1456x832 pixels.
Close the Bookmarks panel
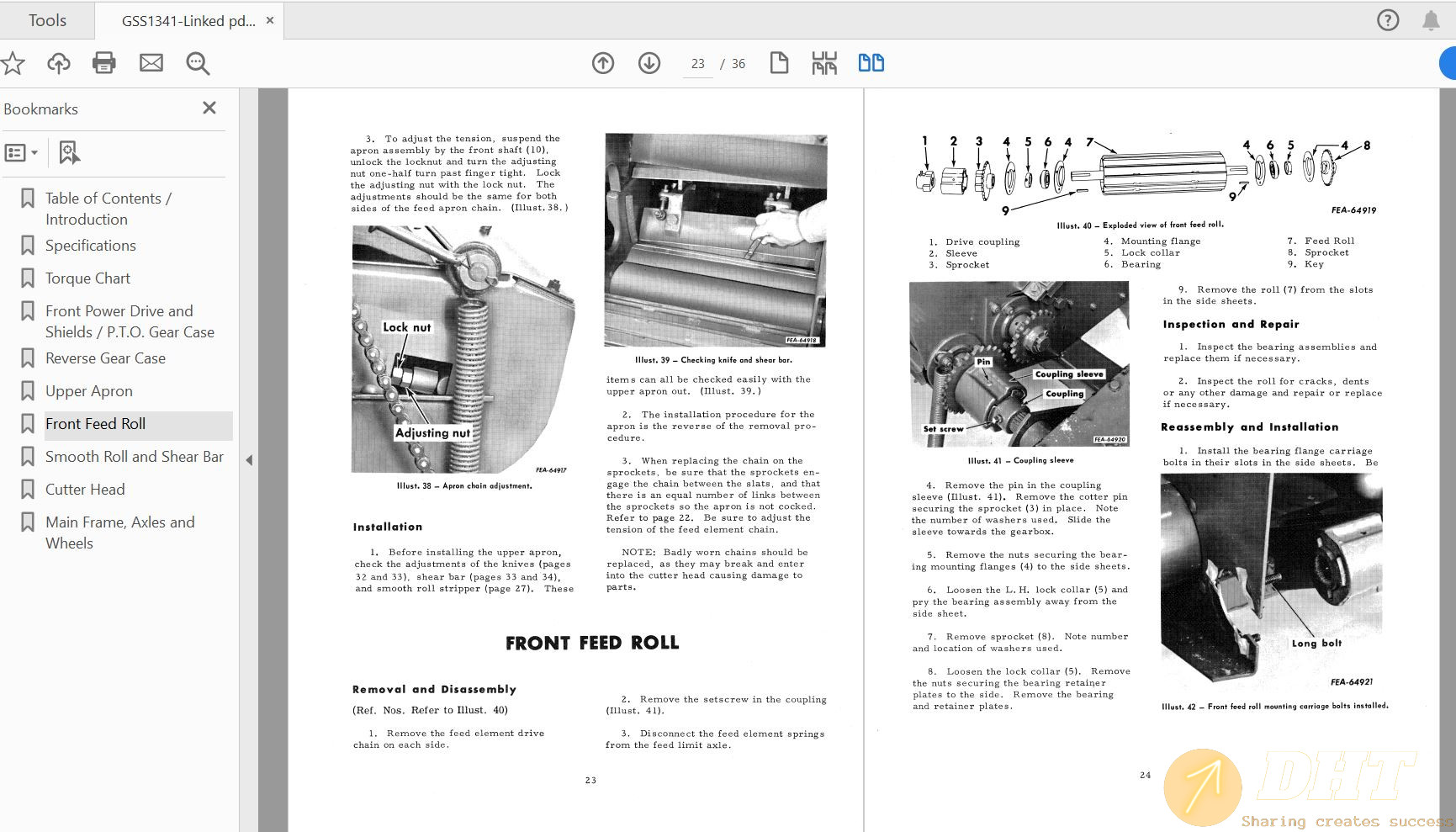tap(209, 108)
